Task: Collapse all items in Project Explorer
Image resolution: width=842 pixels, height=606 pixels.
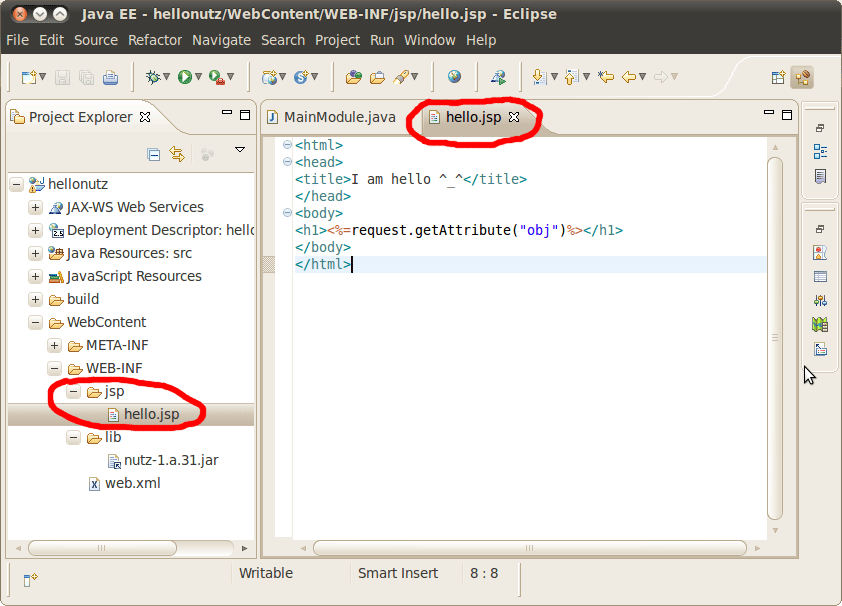Action: click(154, 154)
